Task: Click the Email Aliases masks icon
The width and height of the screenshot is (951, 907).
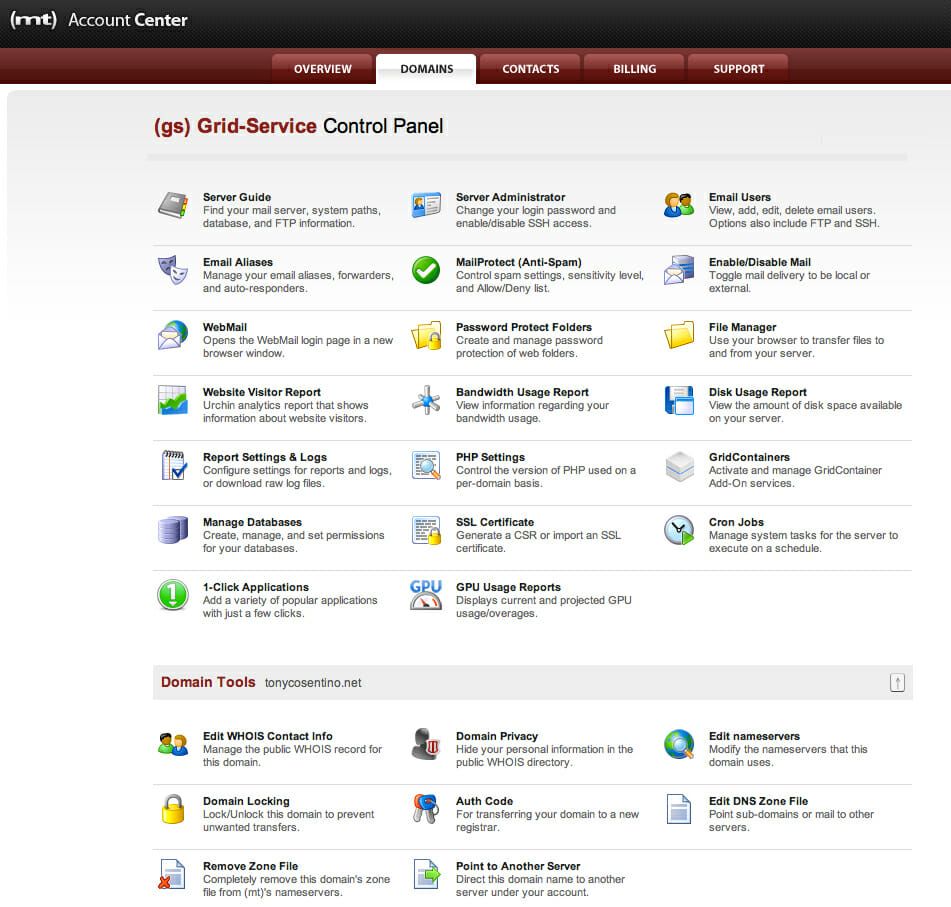Action: [x=173, y=270]
